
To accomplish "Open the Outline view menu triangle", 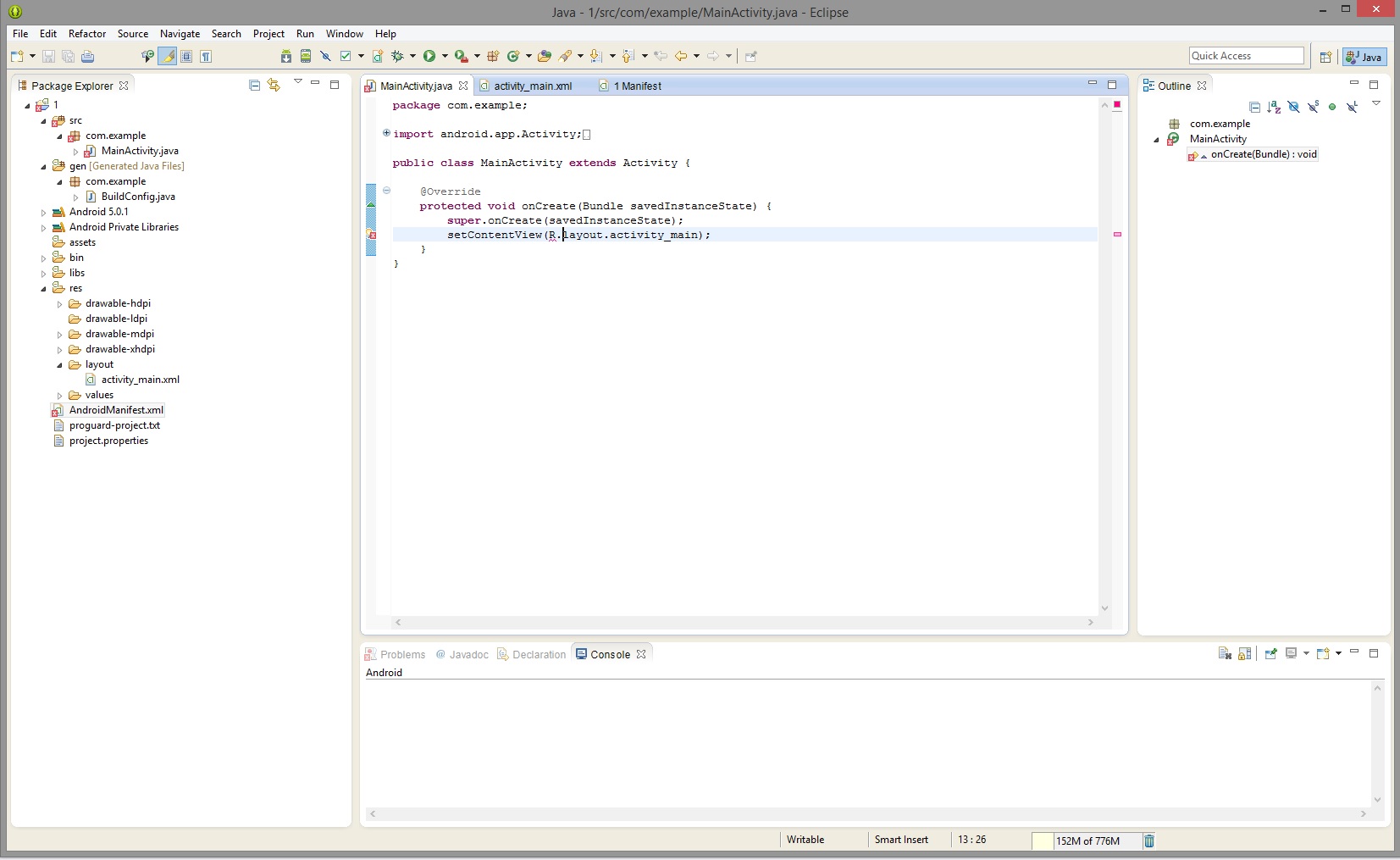I will tap(1376, 103).
